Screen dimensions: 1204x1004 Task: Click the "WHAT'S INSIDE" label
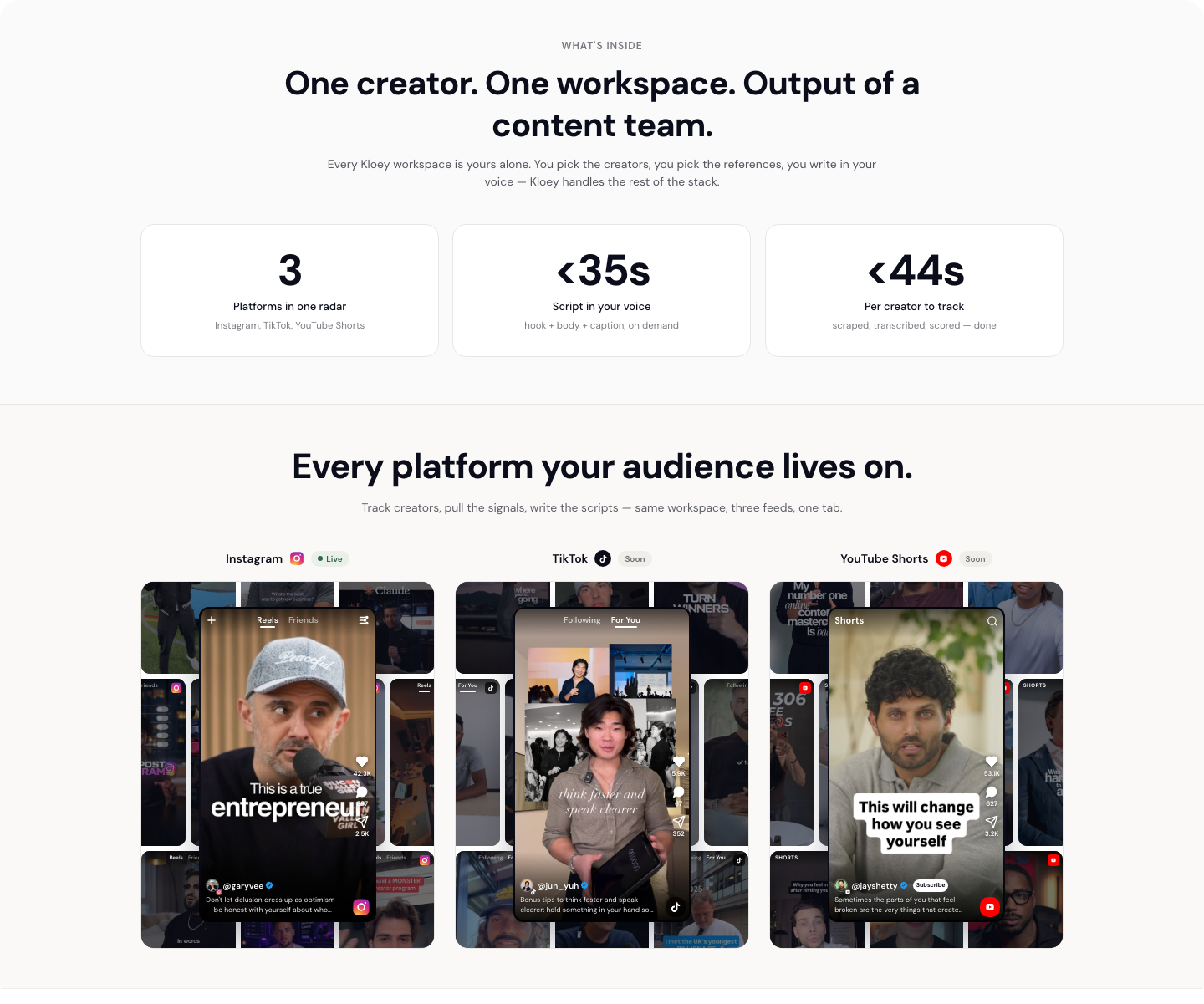pos(602,46)
